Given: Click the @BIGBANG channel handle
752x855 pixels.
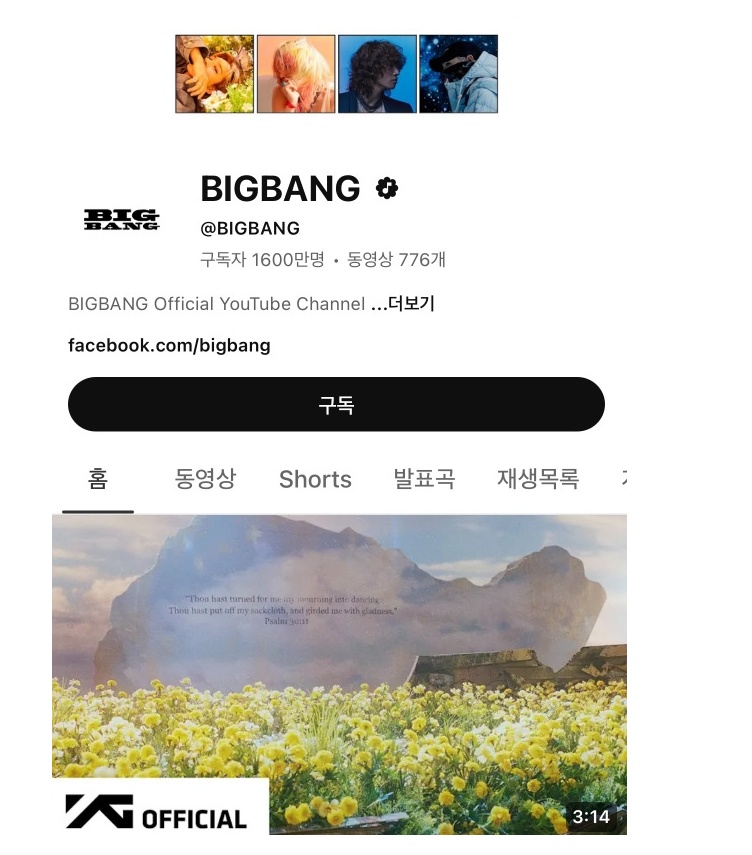Looking at the screenshot, I should click(250, 228).
